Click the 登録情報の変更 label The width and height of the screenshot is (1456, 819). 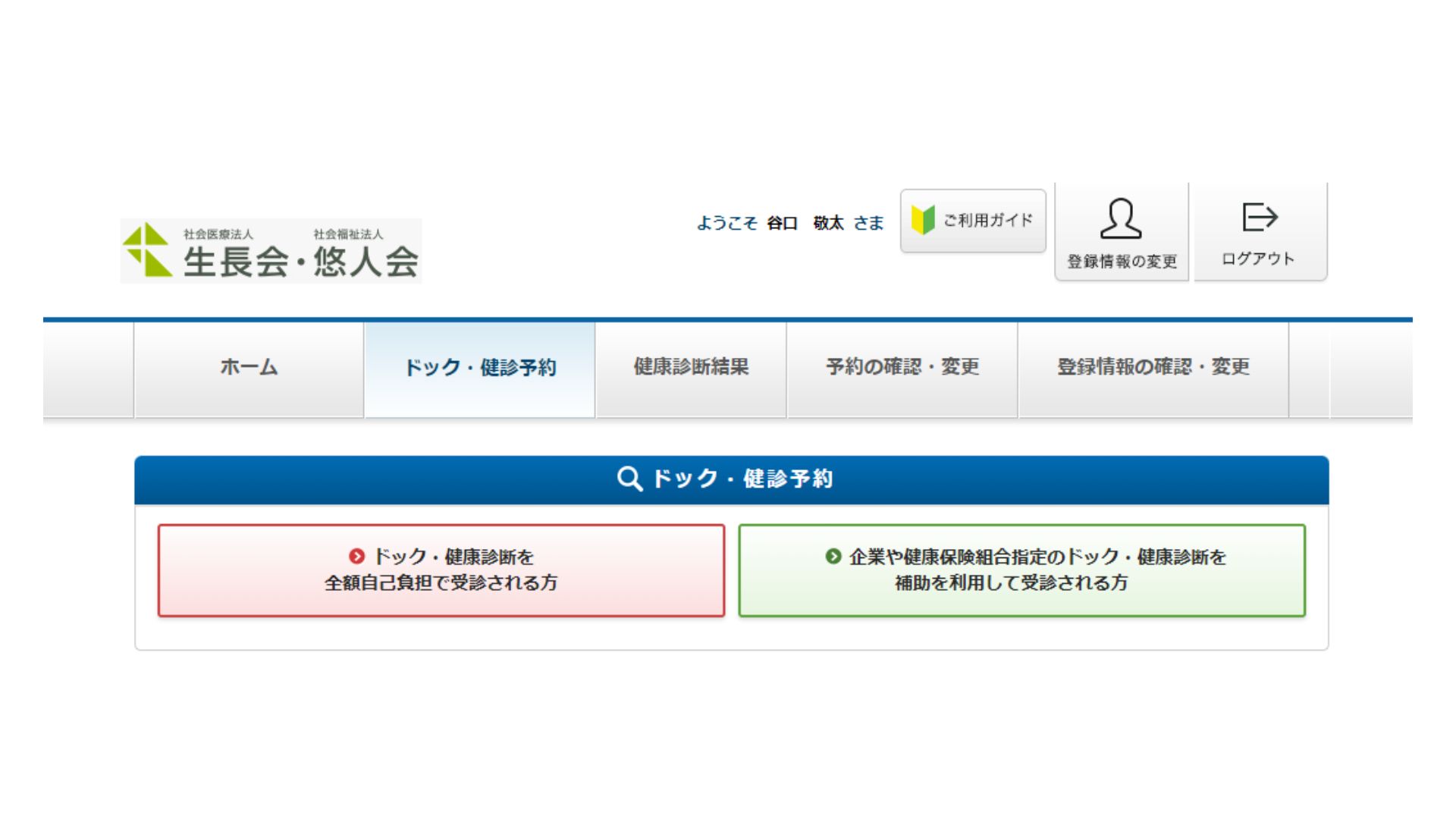1122,262
